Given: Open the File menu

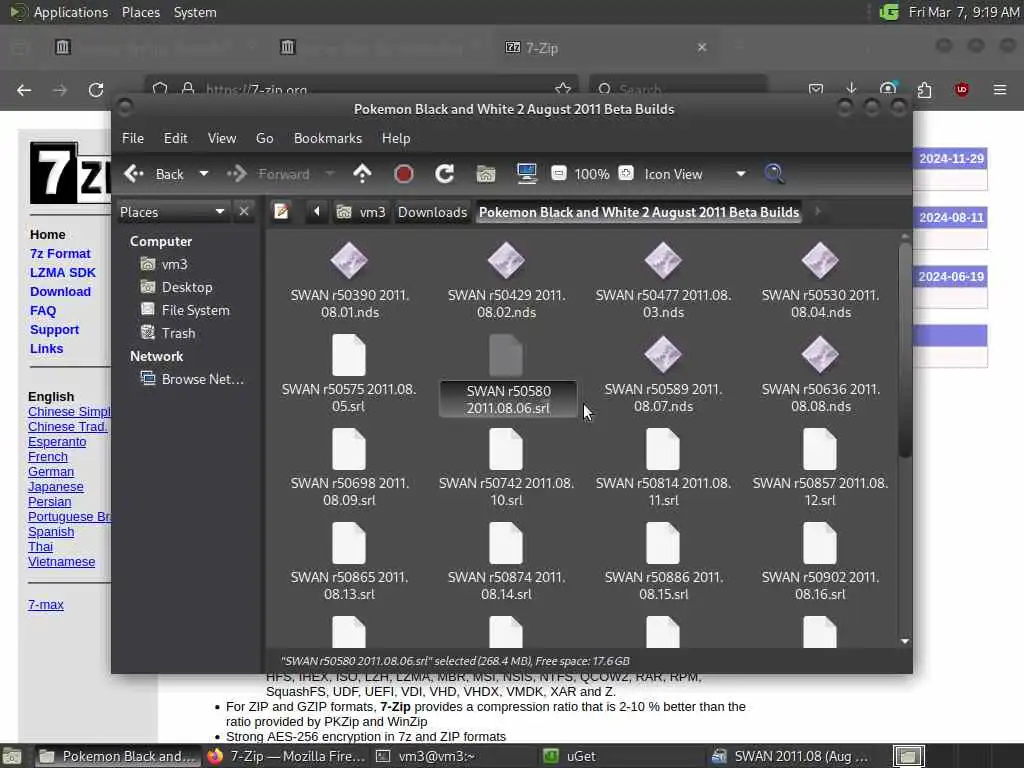Looking at the screenshot, I should point(133,138).
